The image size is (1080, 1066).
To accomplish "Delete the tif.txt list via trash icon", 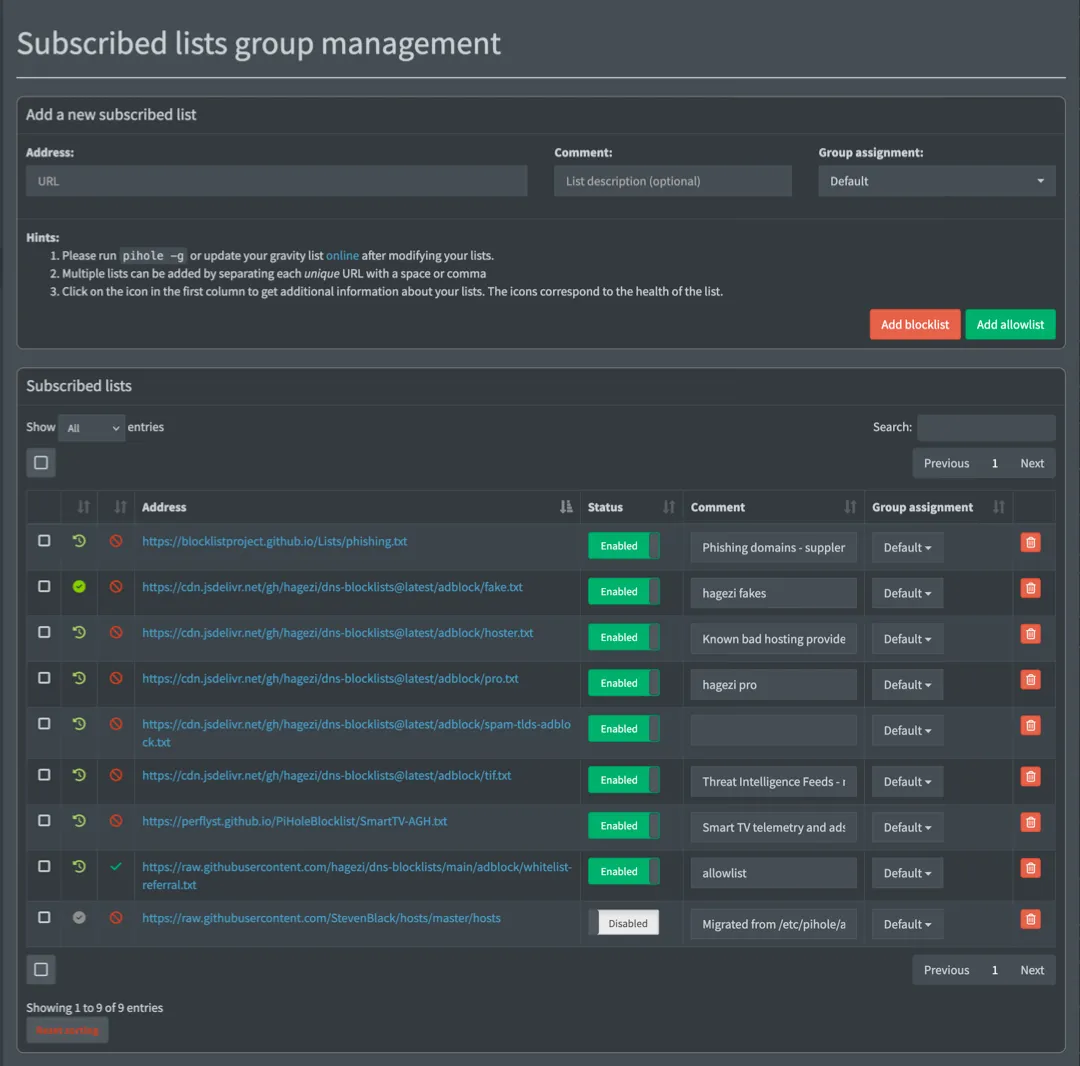I will [x=1030, y=776].
